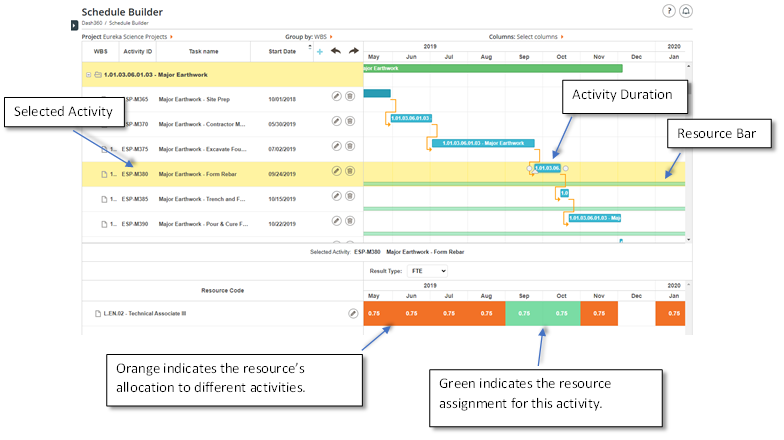Click the Trench activity small Gantt bar
The height and width of the screenshot is (440, 784).
[564, 193]
